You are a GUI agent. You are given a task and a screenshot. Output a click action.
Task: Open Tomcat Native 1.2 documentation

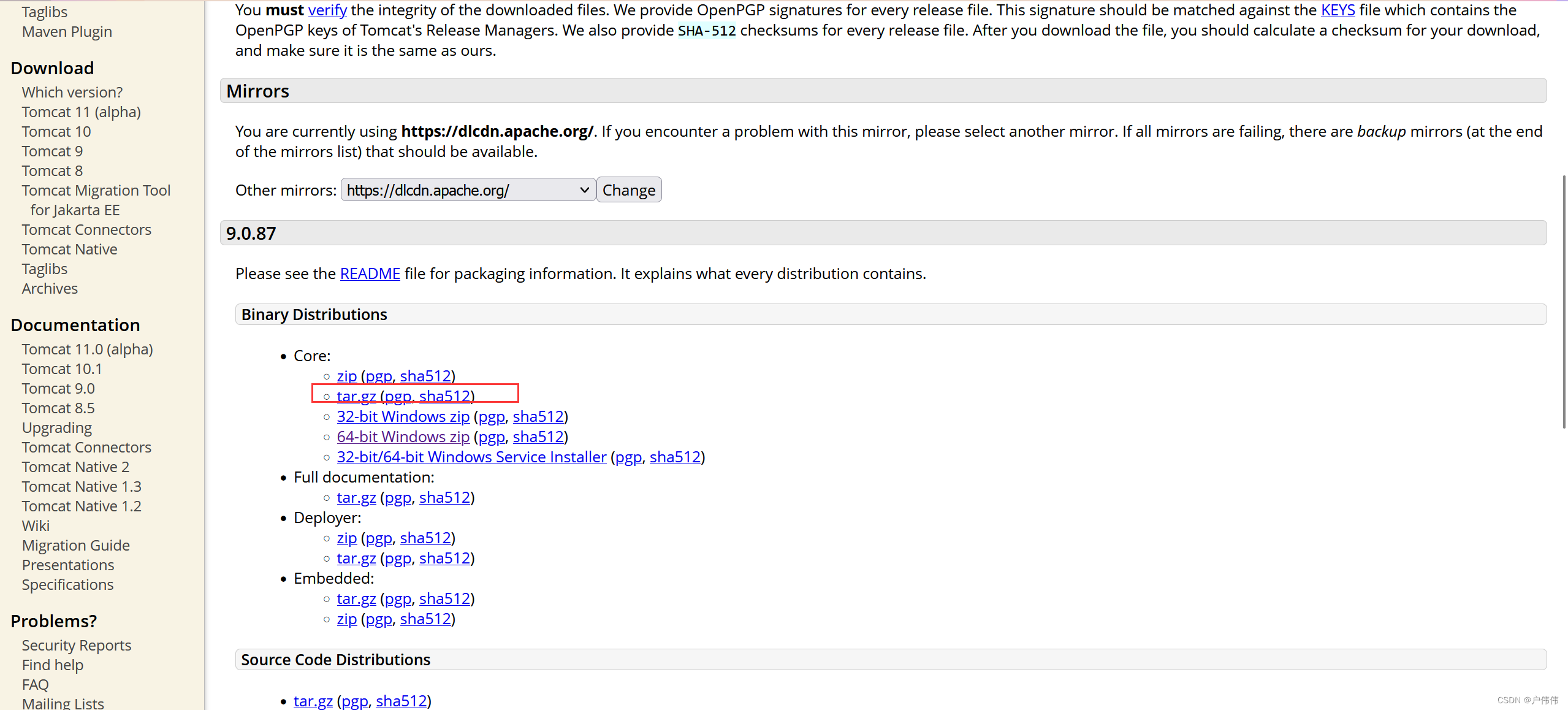pyautogui.click(x=82, y=506)
